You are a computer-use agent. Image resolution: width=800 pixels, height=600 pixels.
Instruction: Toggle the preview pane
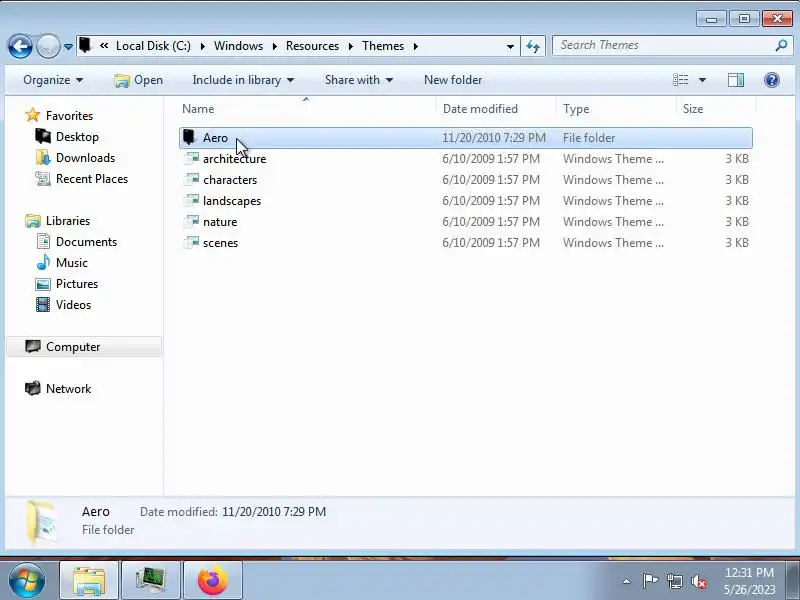tap(736, 80)
